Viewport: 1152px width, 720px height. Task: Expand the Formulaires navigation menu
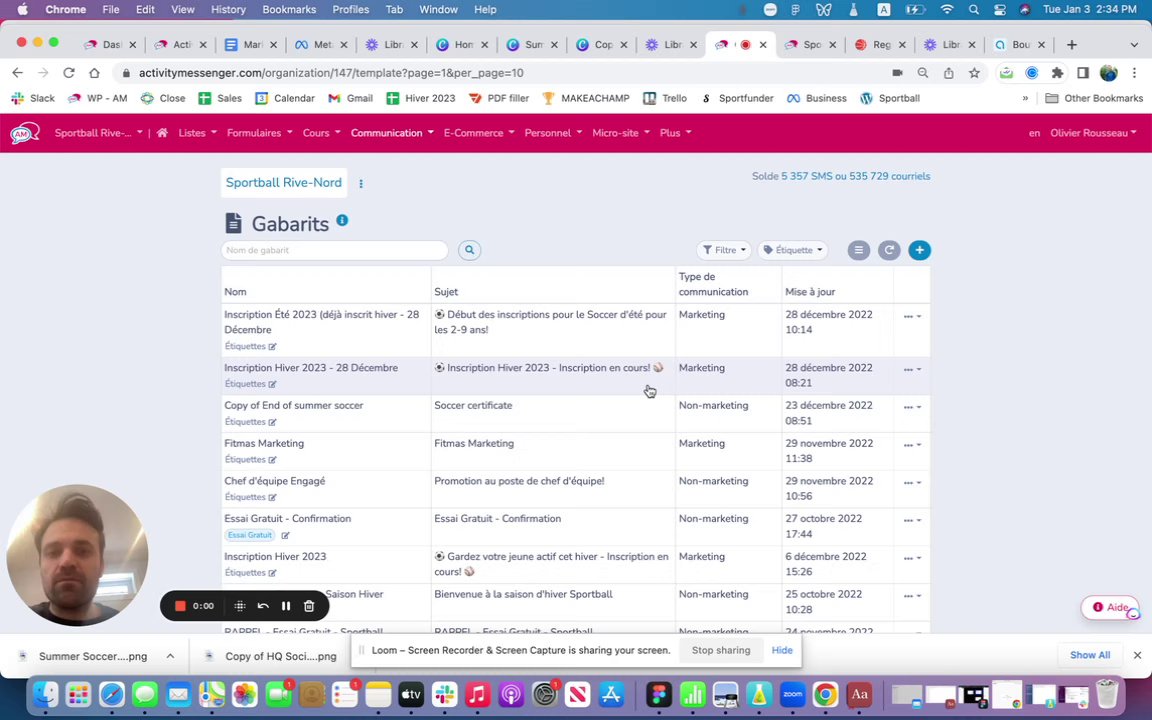pos(259,133)
